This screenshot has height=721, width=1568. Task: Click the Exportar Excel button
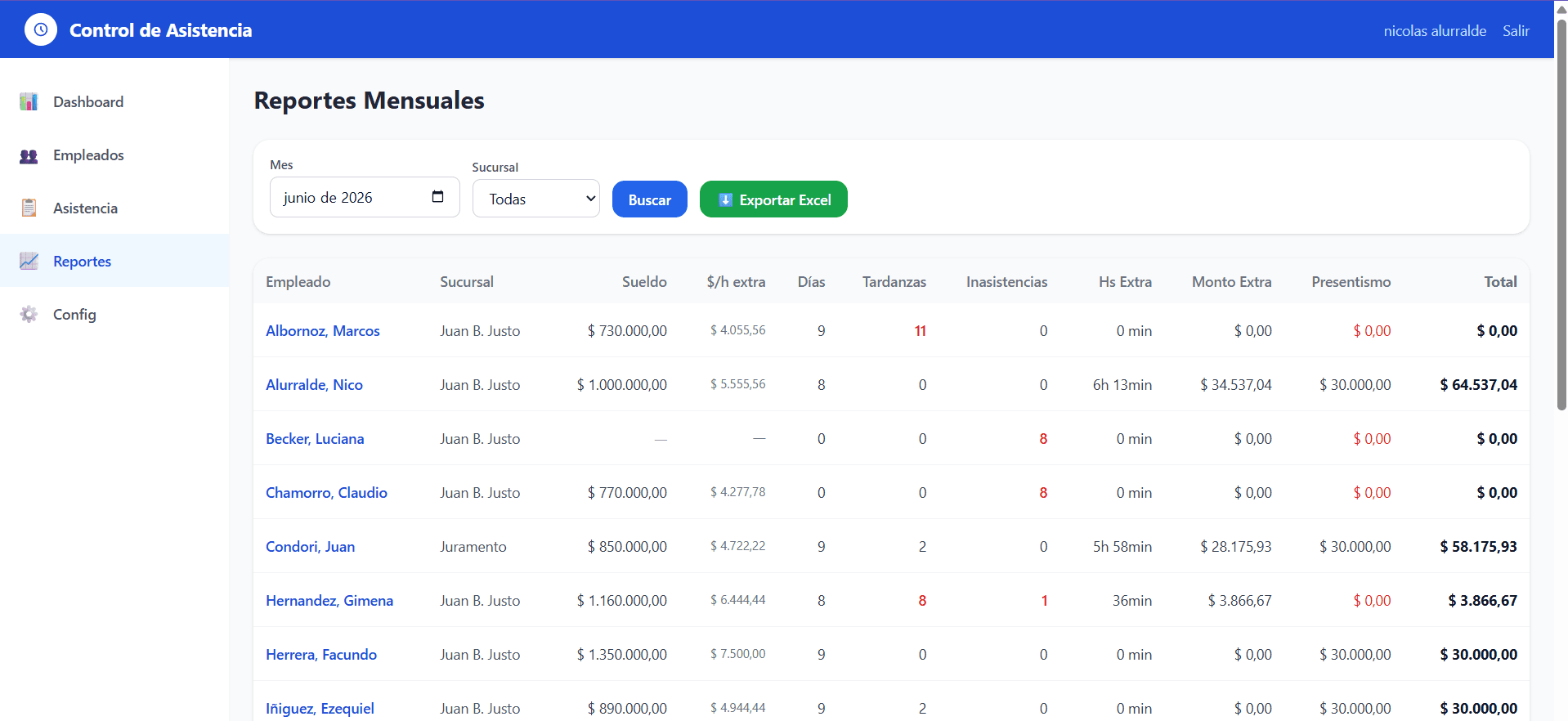coord(773,199)
